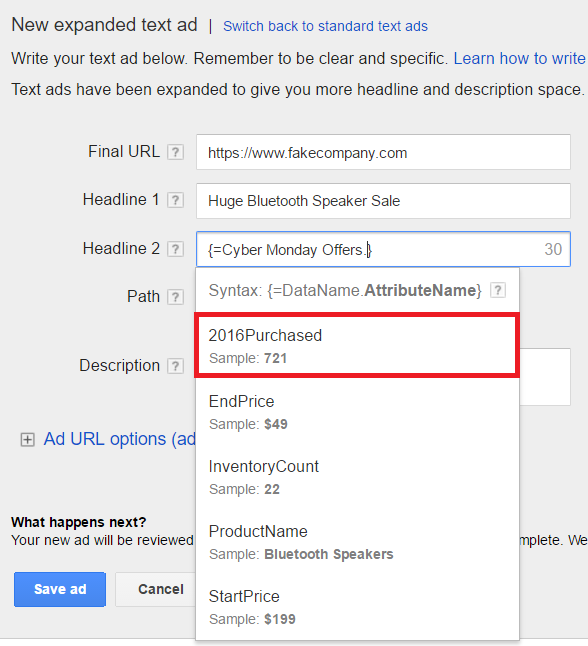
Task: Expand Ad URL options plus icon
Action: (x=28, y=440)
